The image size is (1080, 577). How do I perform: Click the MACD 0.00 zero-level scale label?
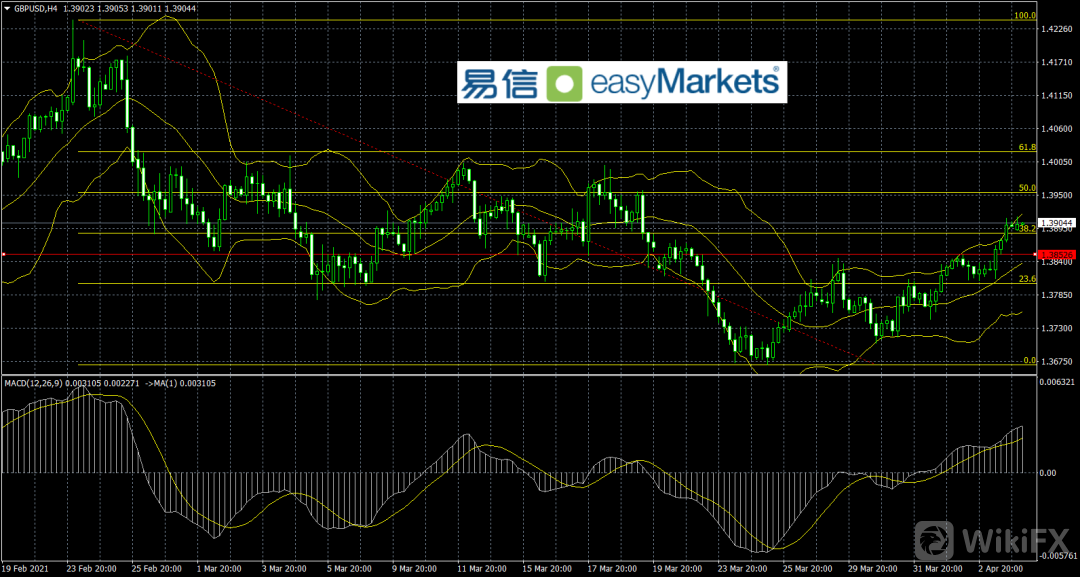click(x=1049, y=472)
